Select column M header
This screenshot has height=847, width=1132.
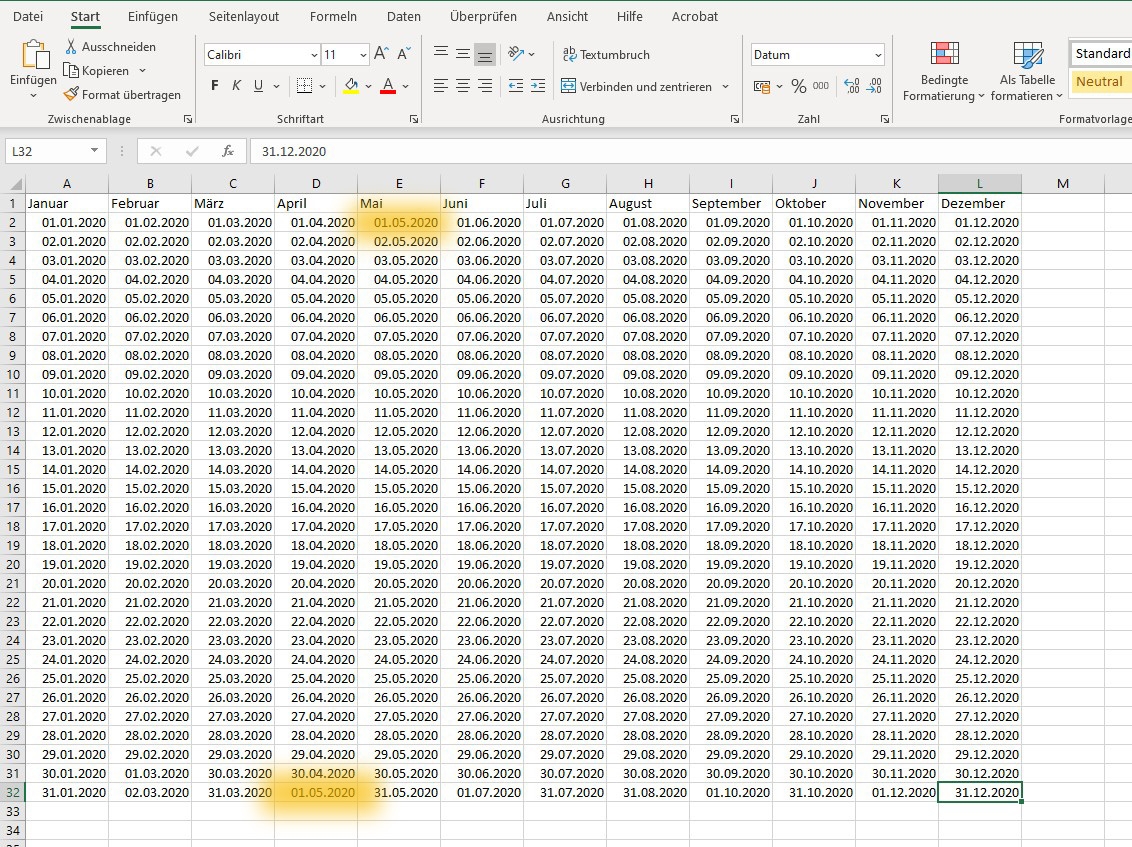(x=1063, y=183)
